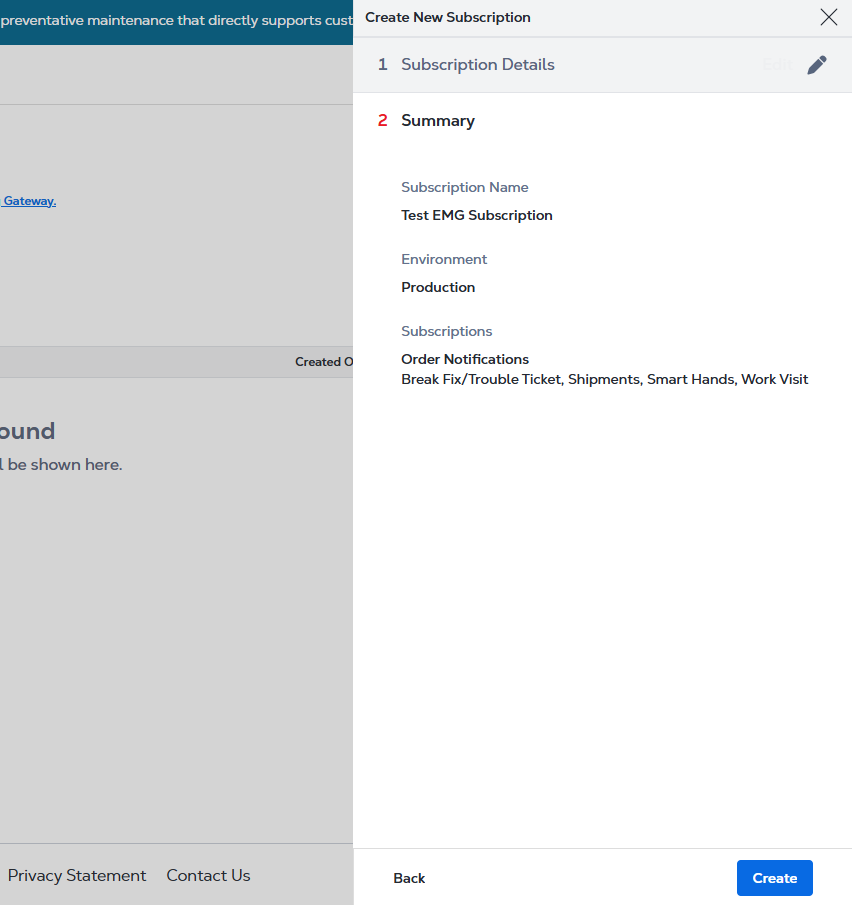This screenshot has width=852, height=905.
Task: Click the Subscription Name field label
Action: point(464,187)
